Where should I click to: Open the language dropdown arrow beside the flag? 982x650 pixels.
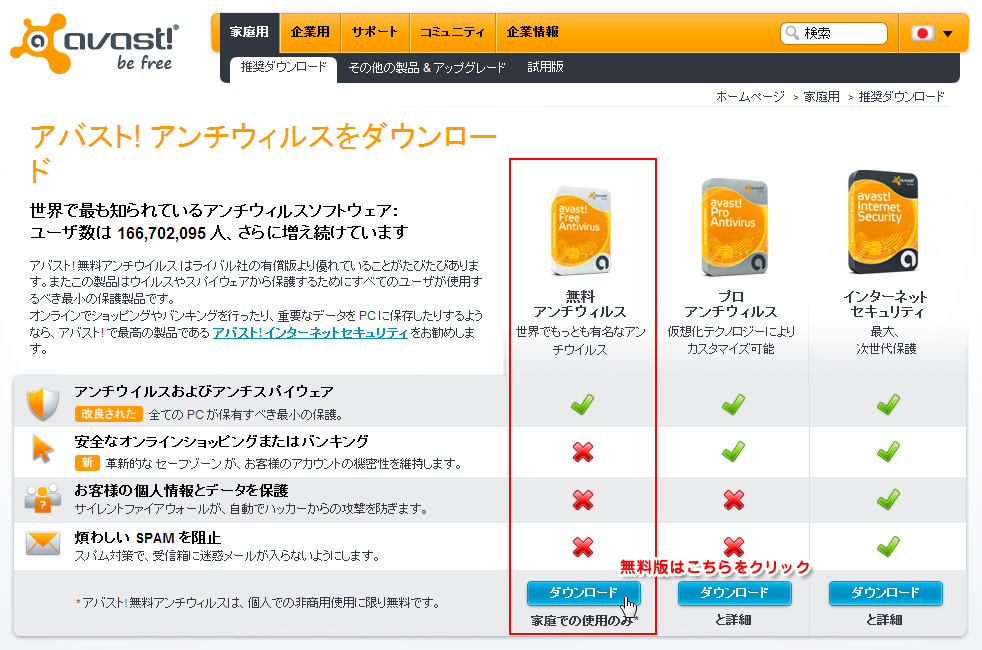tap(948, 34)
